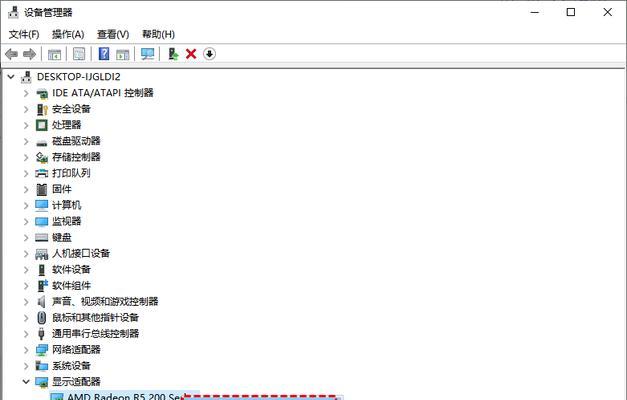
Task: Toggle the Action pane toolbar icon
Action: tap(122, 54)
